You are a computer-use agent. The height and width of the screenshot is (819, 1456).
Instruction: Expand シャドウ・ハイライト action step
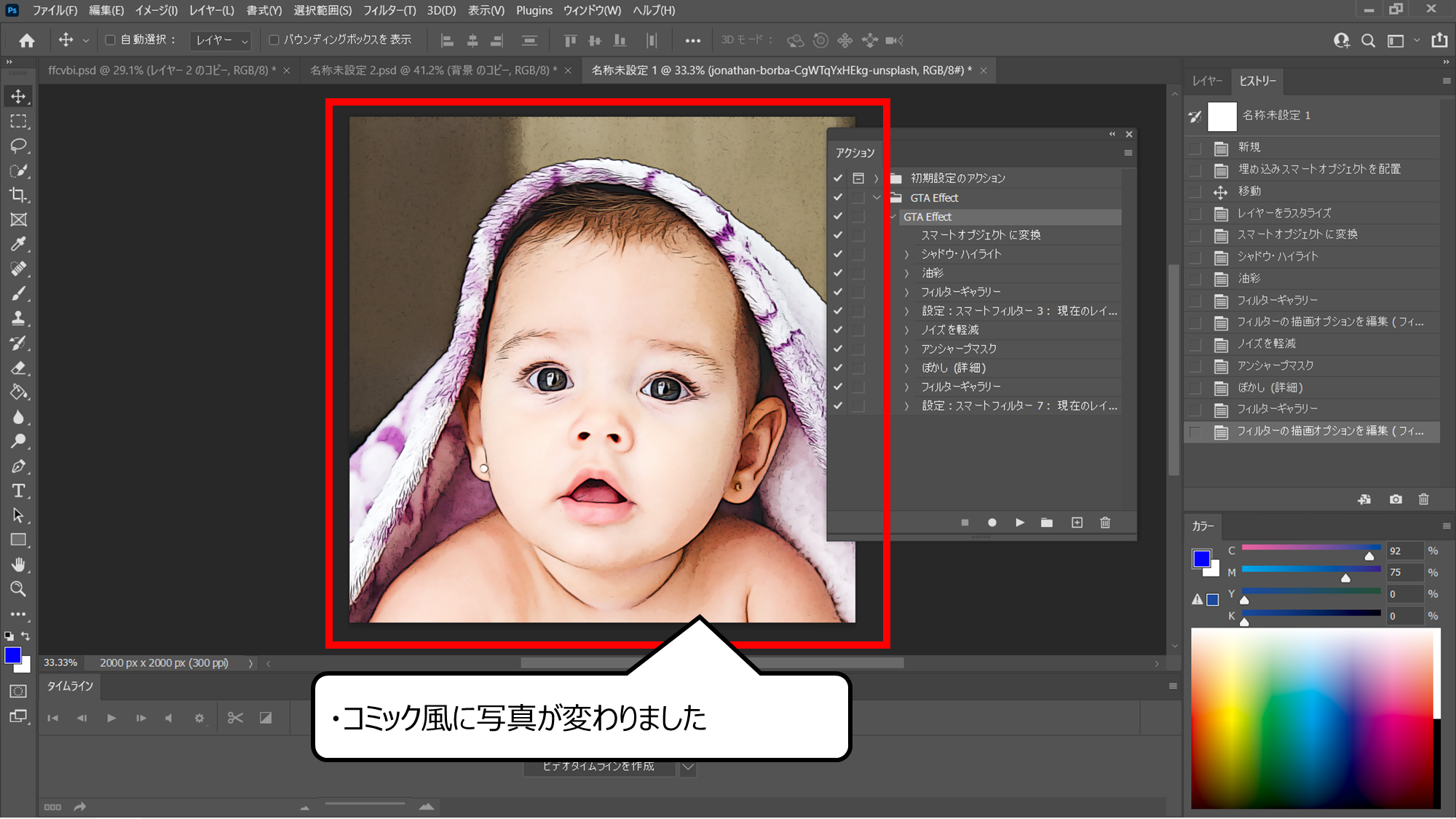(x=906, y=254)
